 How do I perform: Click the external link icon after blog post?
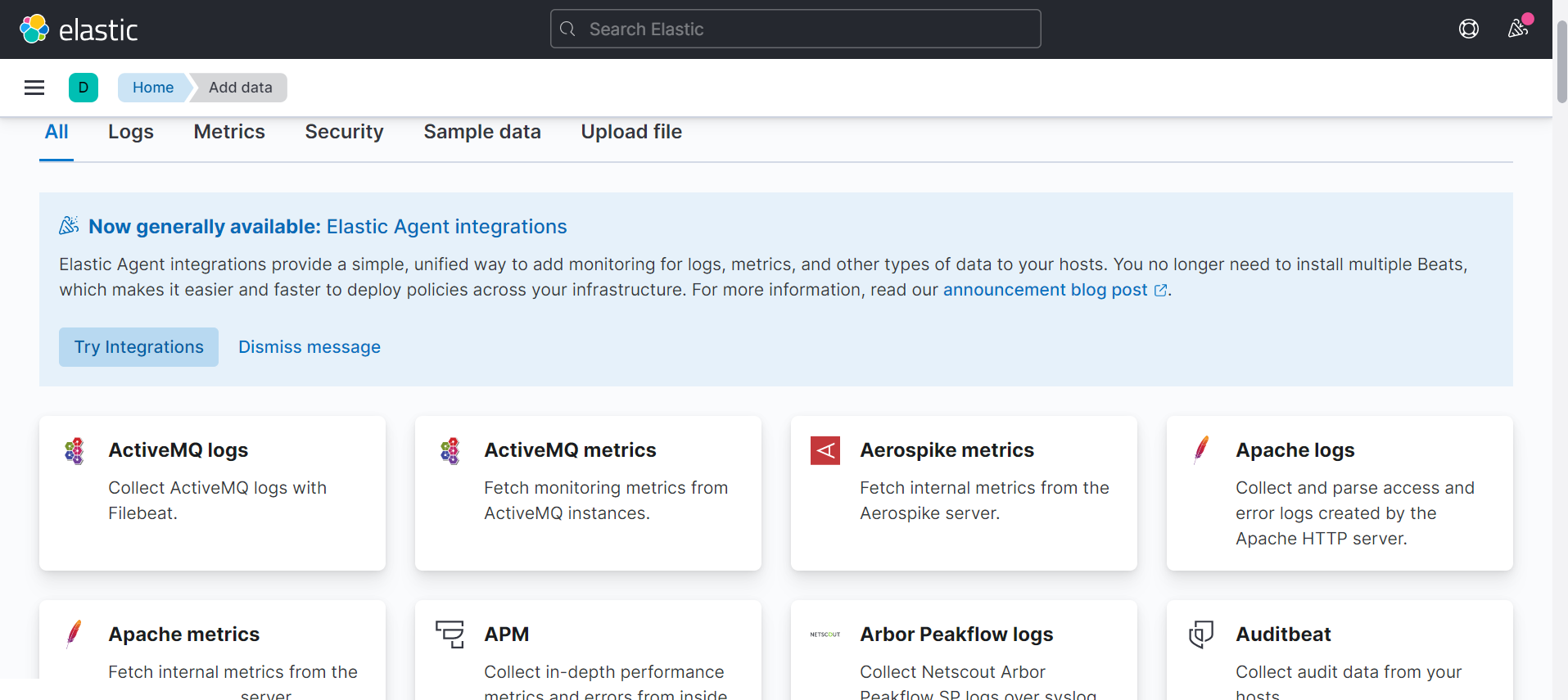[x=1160, y=291]
